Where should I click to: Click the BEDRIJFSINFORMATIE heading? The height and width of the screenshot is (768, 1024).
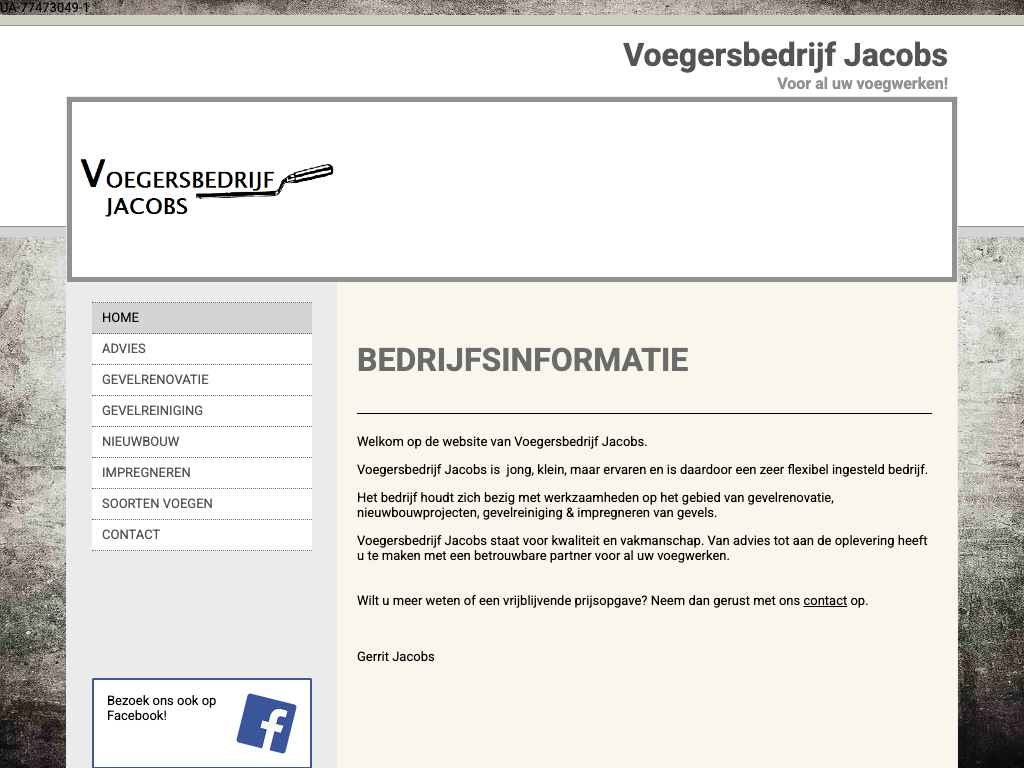click(522, 360)
